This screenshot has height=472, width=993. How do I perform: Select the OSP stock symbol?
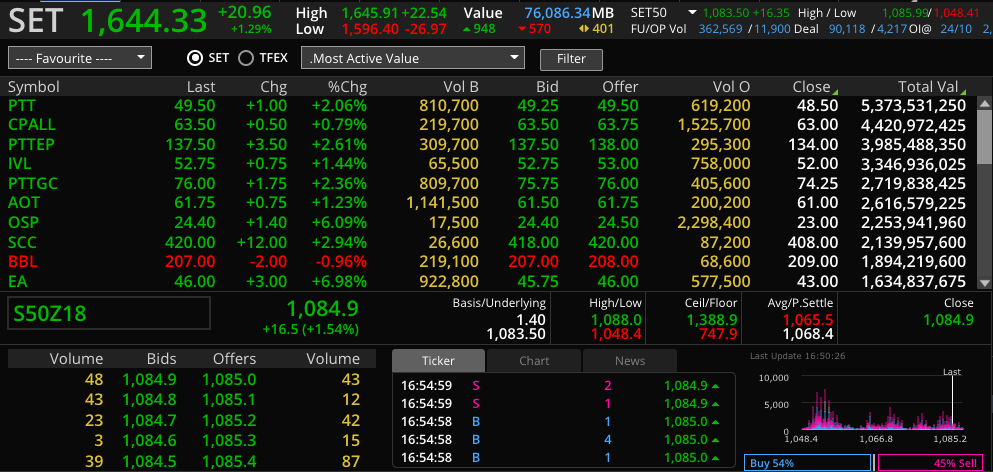[x=22, y=222]
